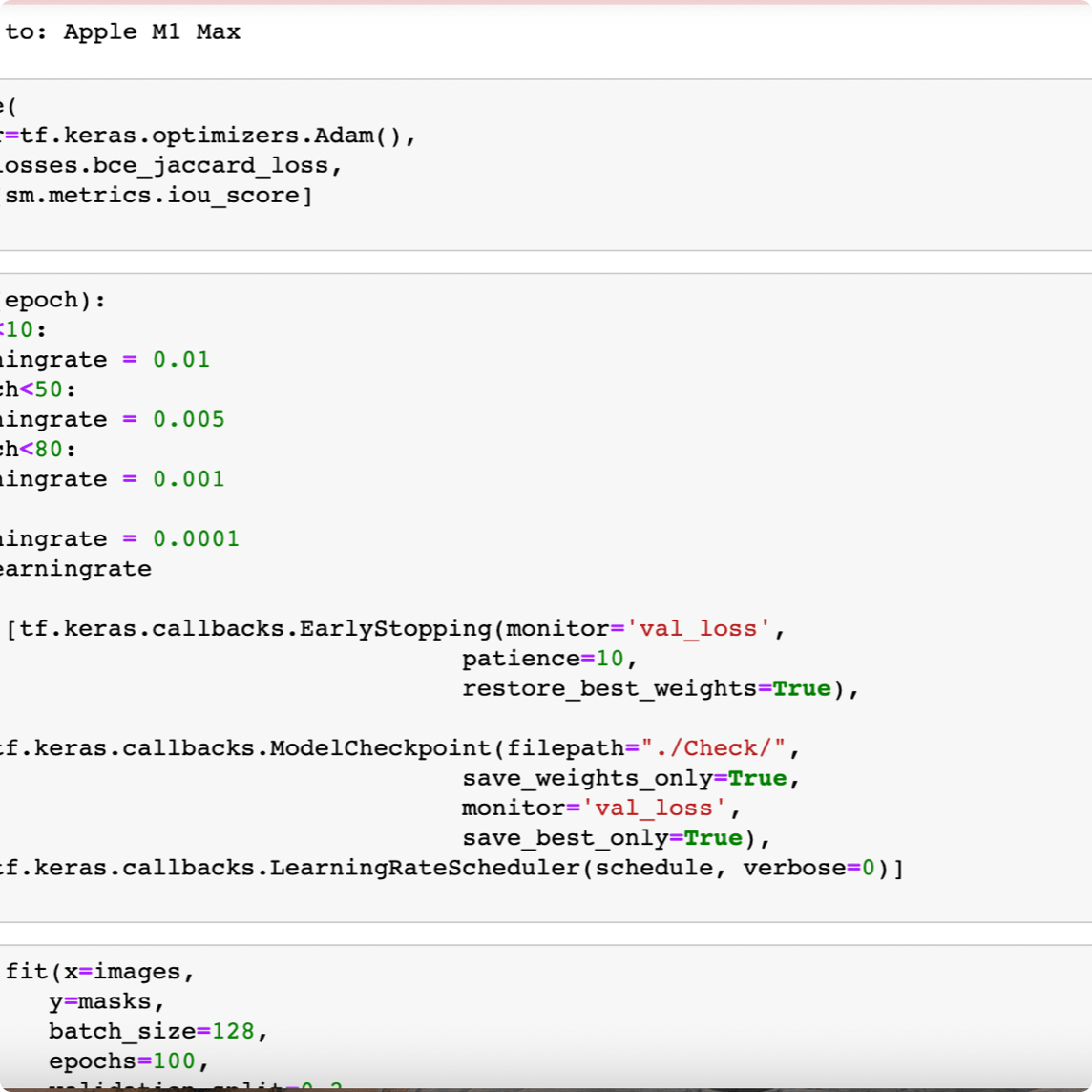Select the 0.005 learning rate value

point(189,420)
